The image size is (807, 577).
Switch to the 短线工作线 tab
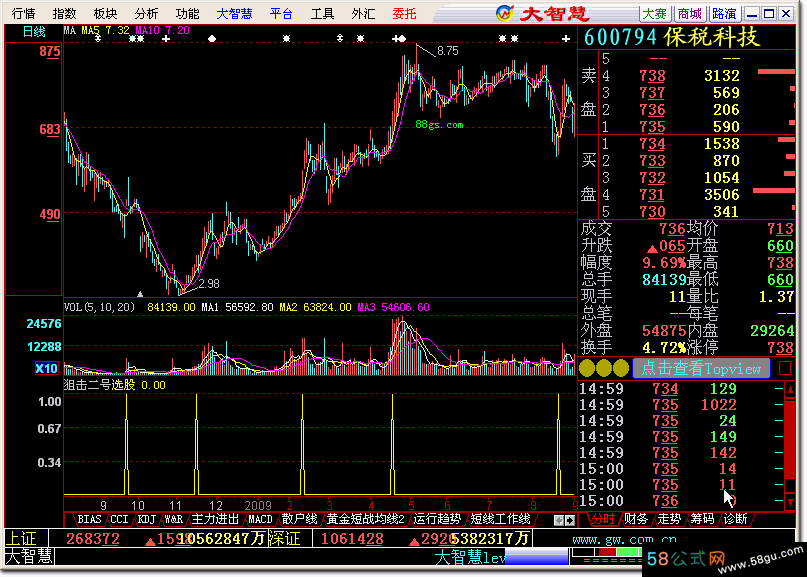point(500,519)
